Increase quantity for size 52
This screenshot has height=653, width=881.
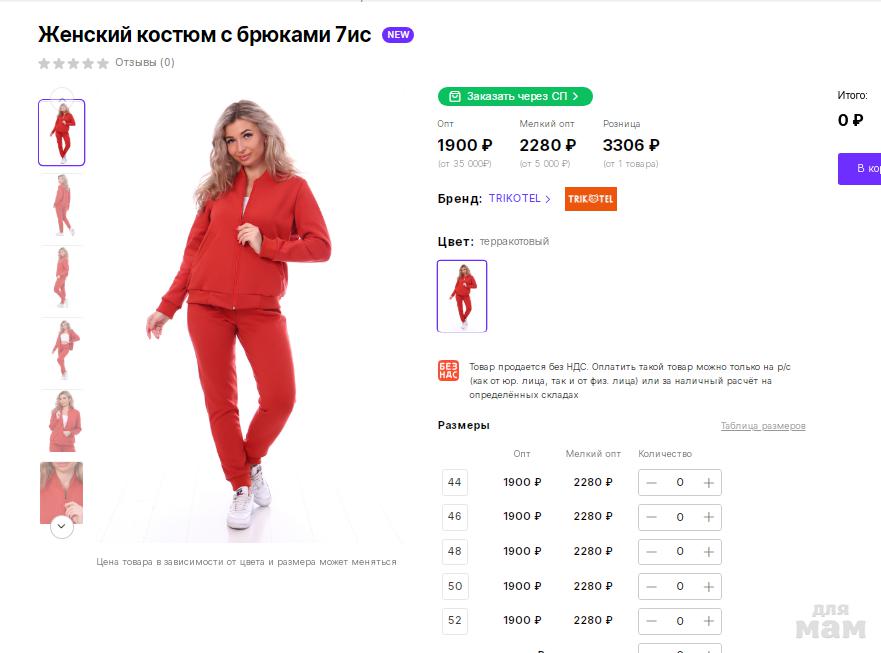709,621
